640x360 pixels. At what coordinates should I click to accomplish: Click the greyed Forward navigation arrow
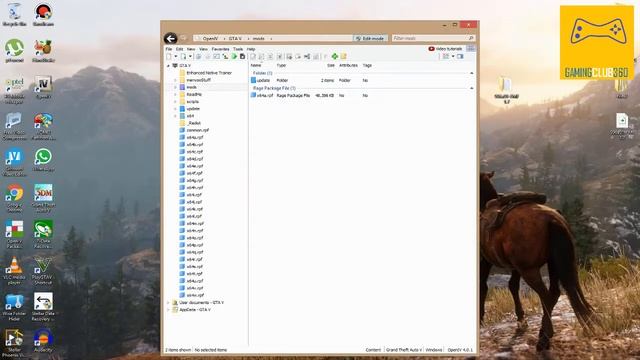184,38
